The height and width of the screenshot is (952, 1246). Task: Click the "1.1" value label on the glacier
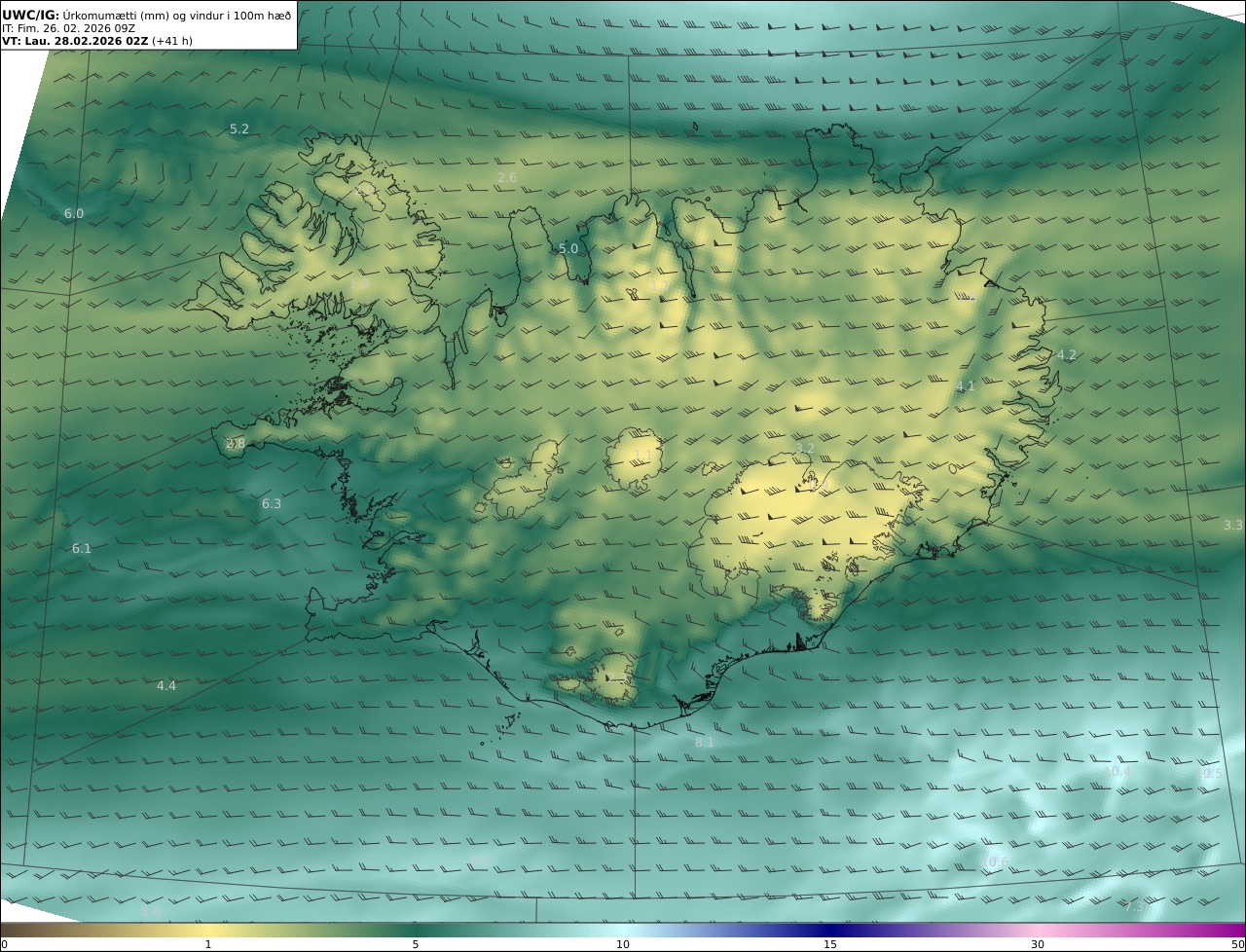[x=643, y=455]
